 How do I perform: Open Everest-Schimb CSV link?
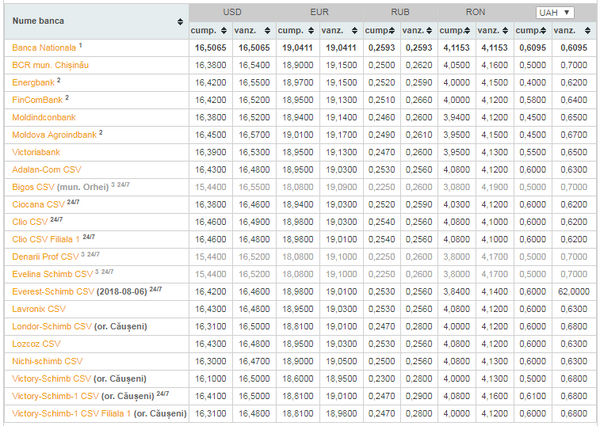(x=53, y=292)
